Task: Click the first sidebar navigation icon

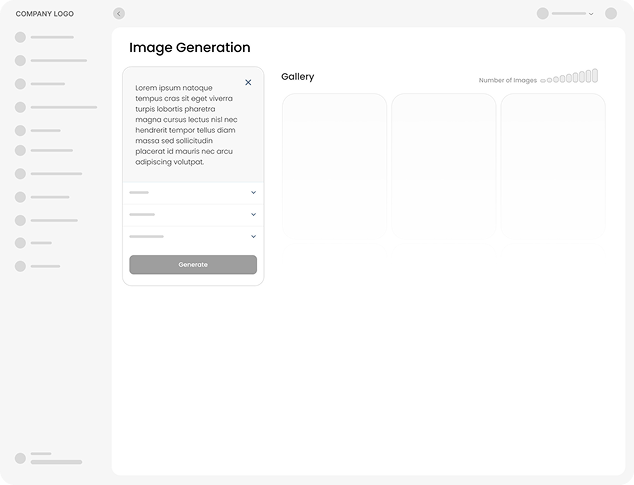Action: click(x=20, y=37)
